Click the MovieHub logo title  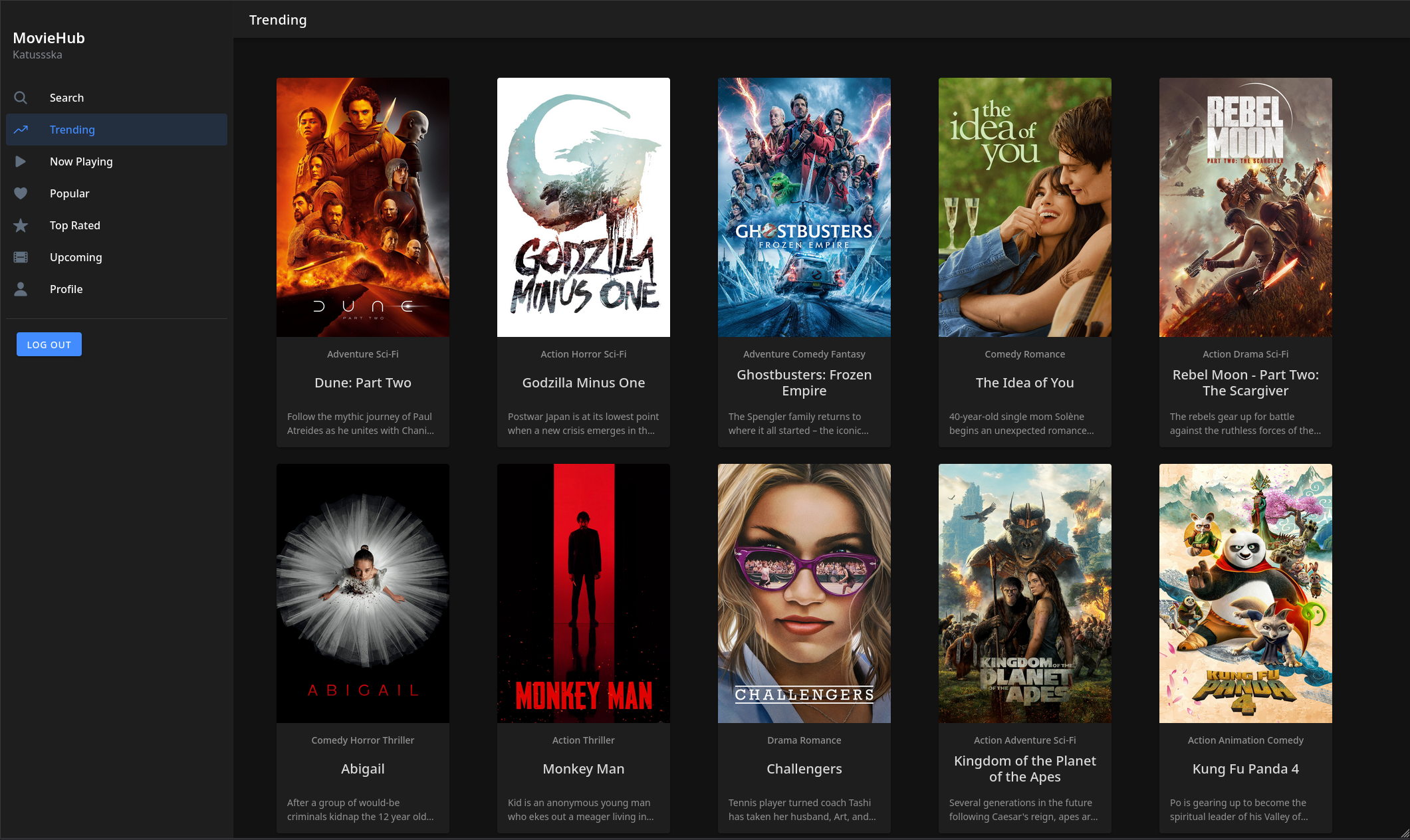tap(49, 38)
